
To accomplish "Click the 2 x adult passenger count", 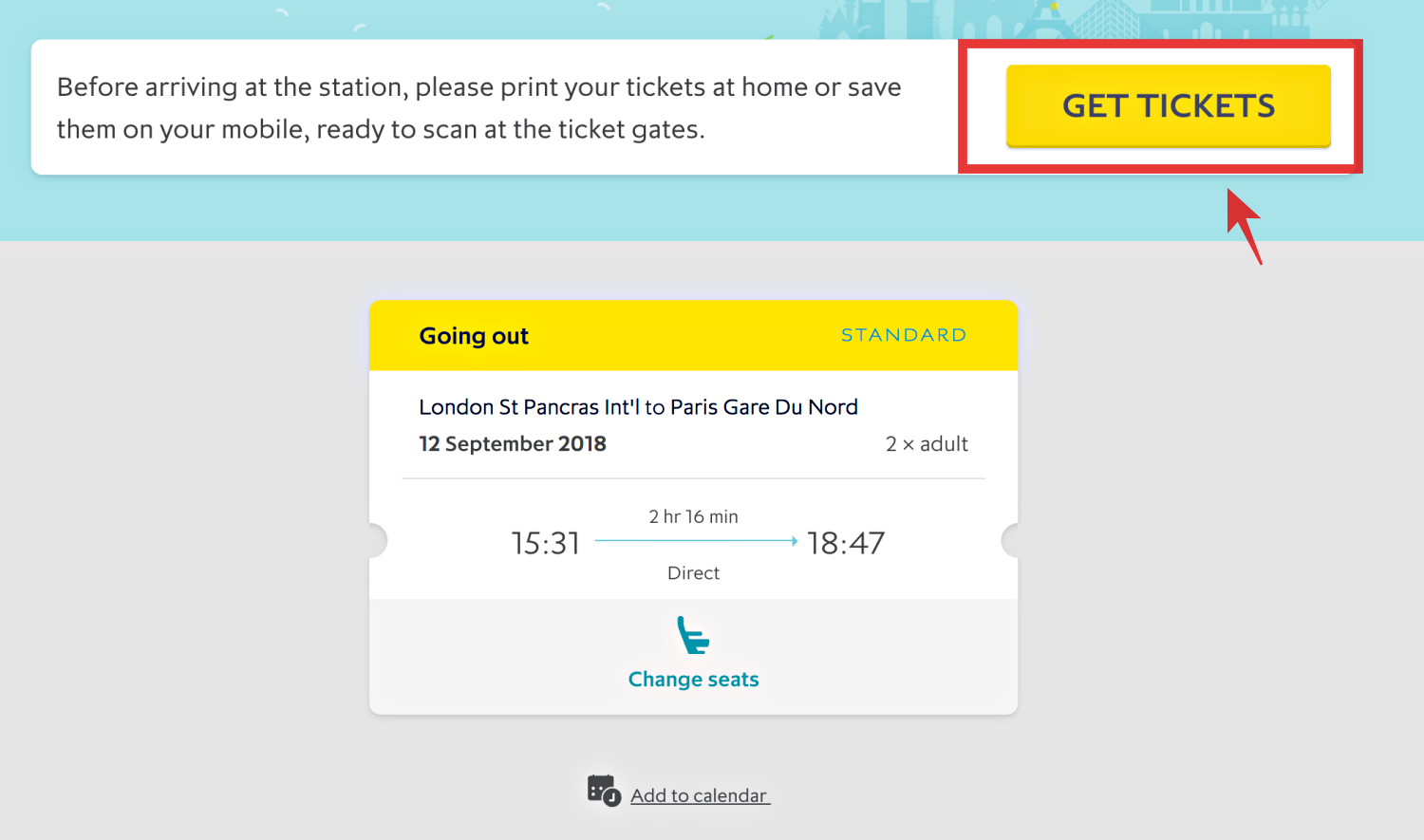I will tap(927, 444).
